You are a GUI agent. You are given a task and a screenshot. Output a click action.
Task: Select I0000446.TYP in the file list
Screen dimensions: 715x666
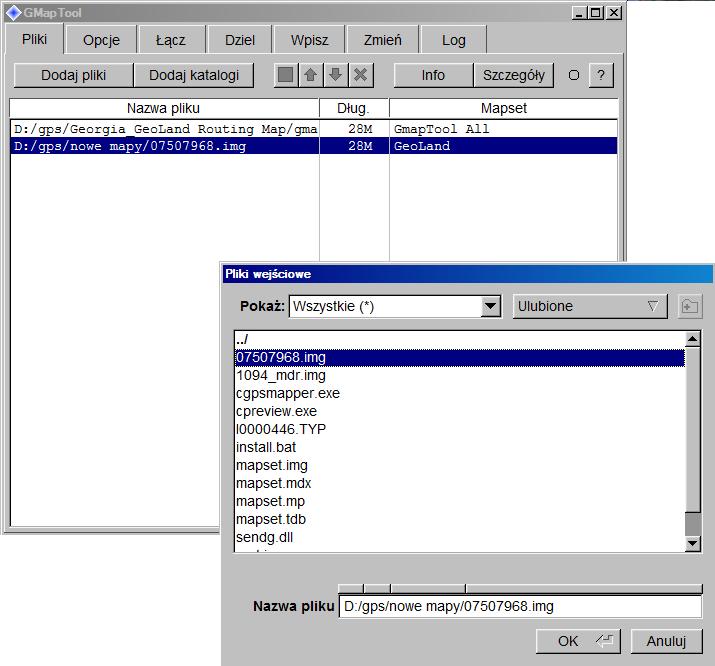(460, 429)
